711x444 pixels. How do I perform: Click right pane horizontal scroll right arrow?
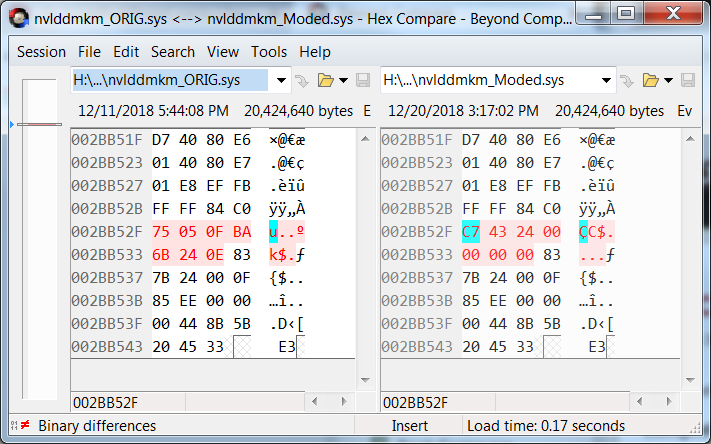click(x=669, y=401)
